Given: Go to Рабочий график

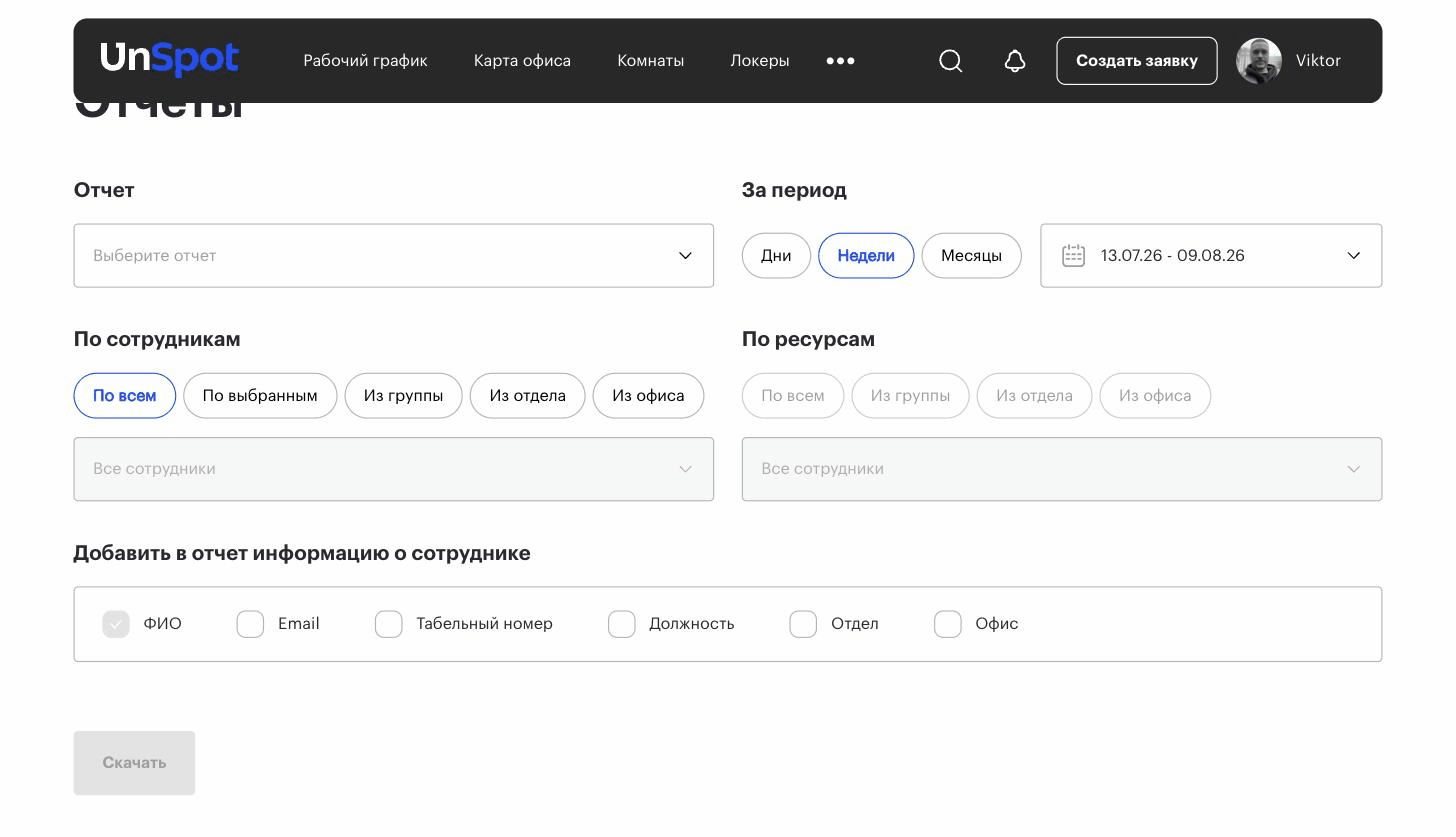Looking at the screenshot, I should coord(365,61).
